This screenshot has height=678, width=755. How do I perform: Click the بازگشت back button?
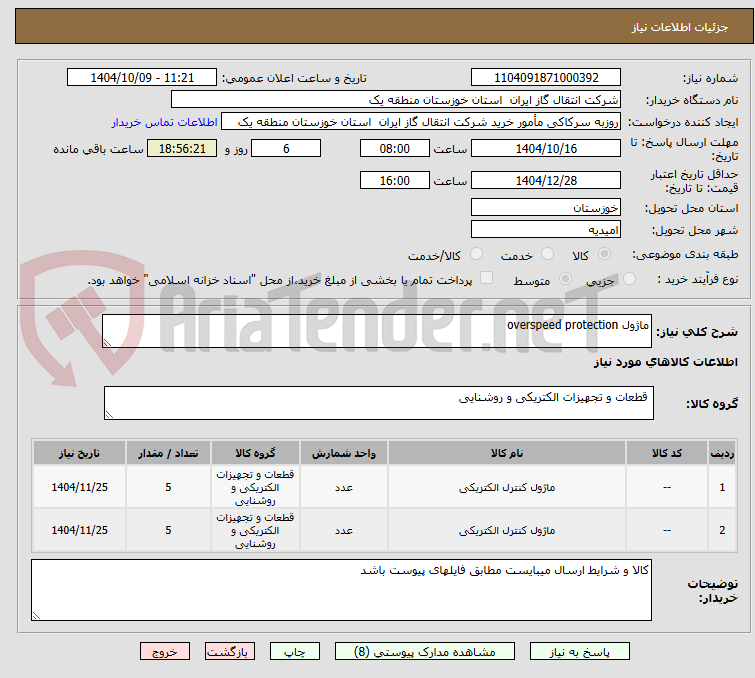[230, 652]
